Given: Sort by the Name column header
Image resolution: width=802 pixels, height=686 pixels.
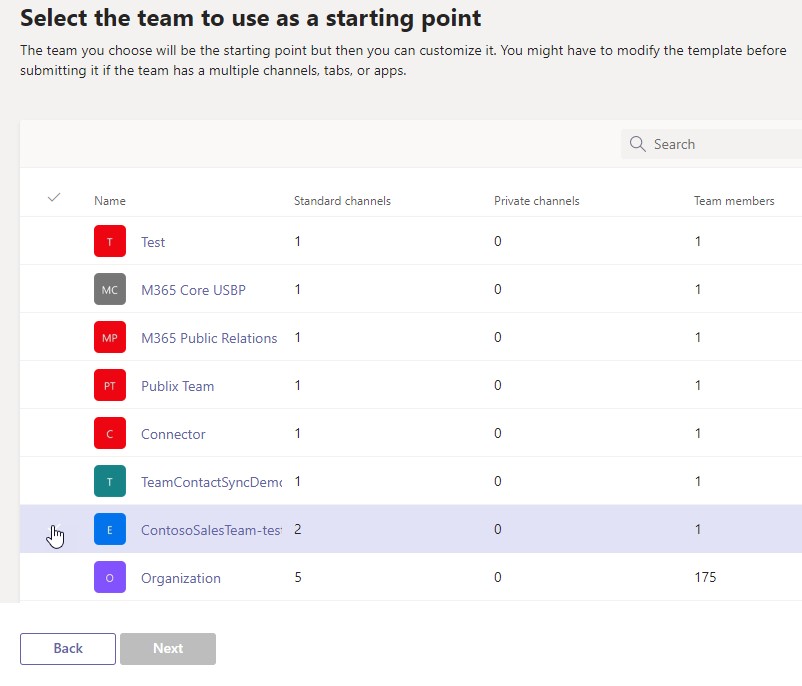Looking at the screenshot, I should click(110, 201).
